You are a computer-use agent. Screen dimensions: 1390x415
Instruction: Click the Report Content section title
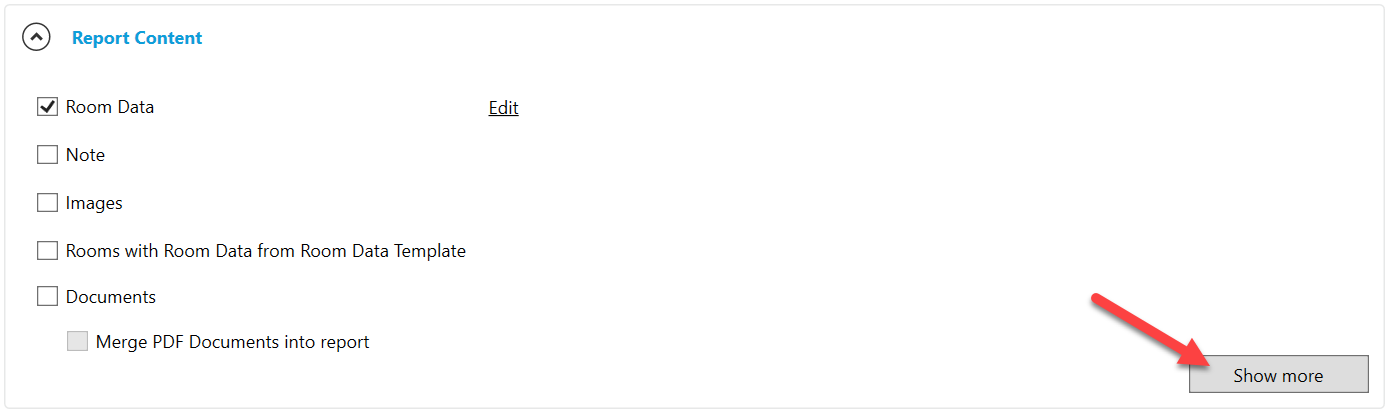pyautogui.click(x=137, y=38)
